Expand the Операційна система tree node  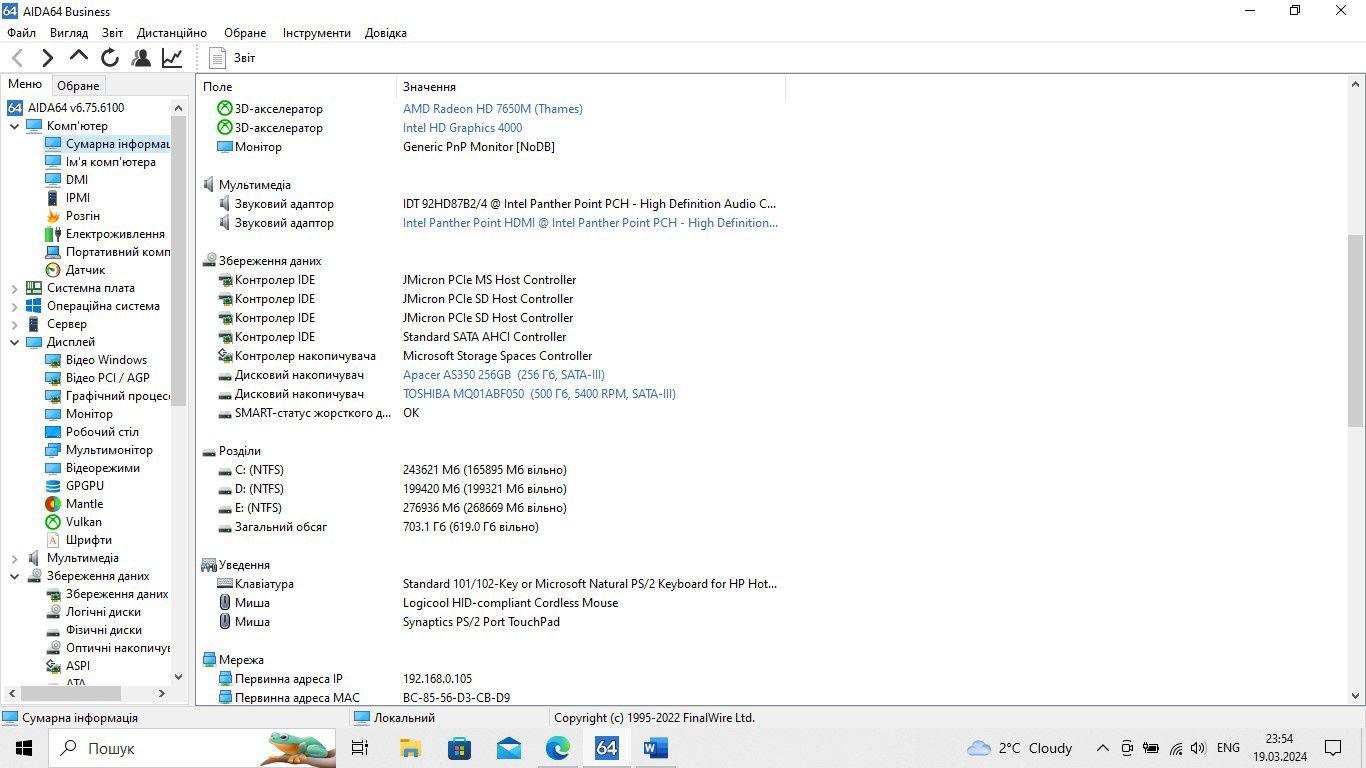coord(14,306)
